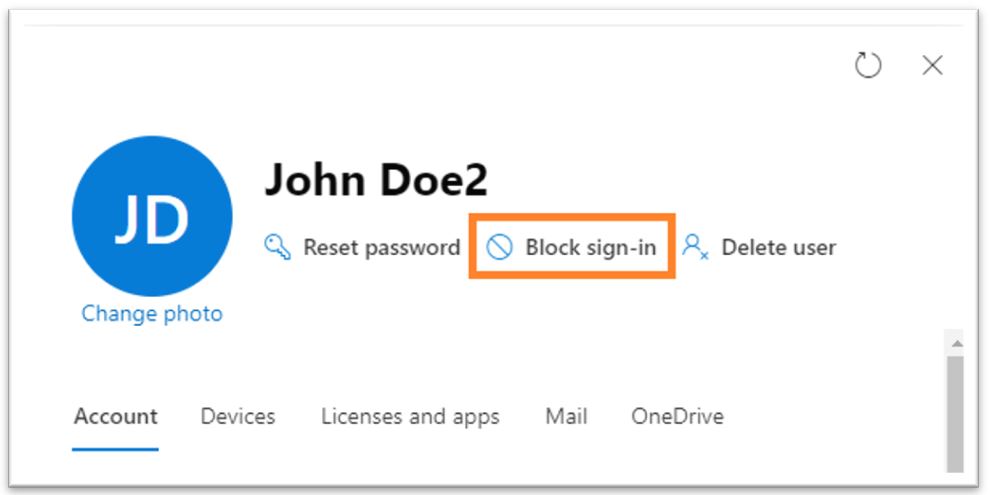Click the key icon for Reset password
The width and height of the screenshot is (990, 495).
pyautogui.click(x=277, y=248)
